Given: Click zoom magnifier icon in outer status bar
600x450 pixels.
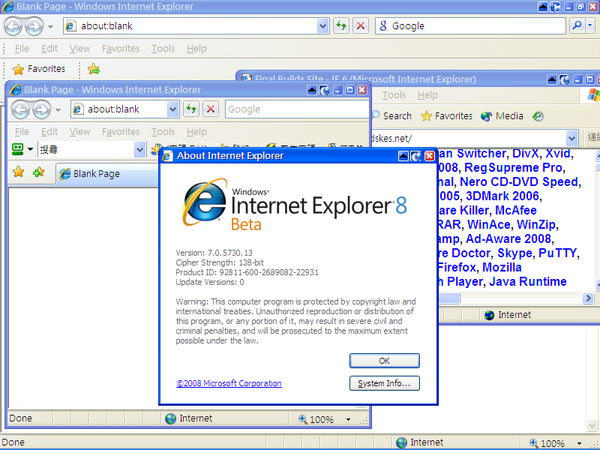Looking at the screenshot, I should point(533,443).
